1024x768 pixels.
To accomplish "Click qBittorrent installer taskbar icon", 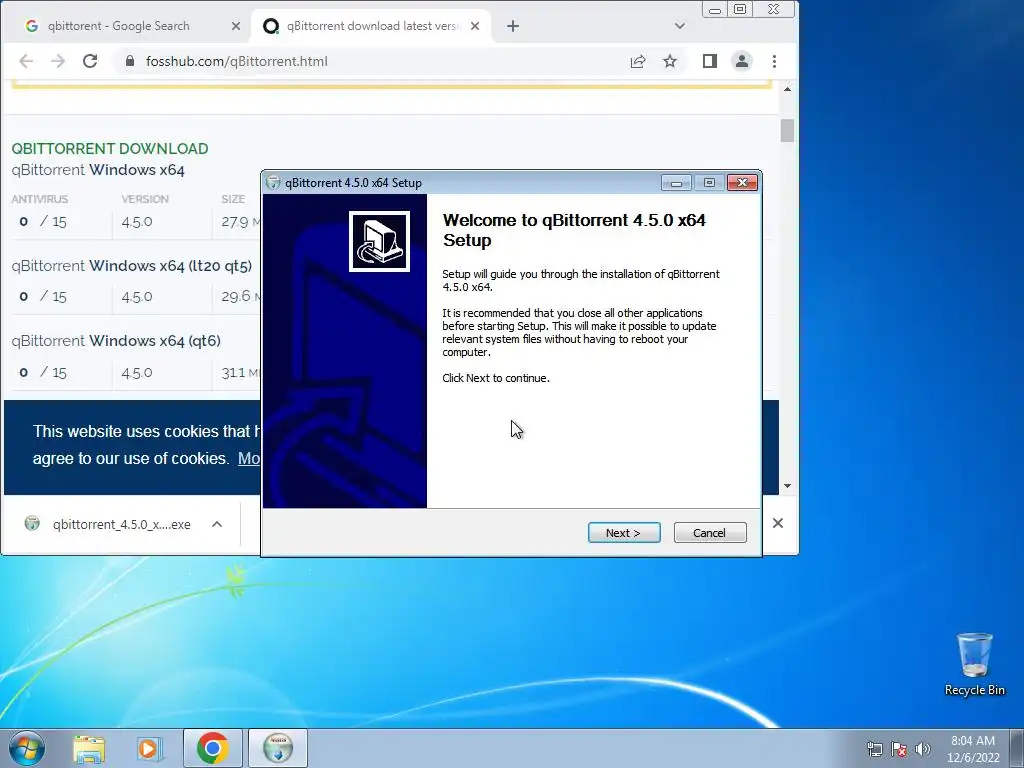I will pyautogui.click(x=278, y=748).
